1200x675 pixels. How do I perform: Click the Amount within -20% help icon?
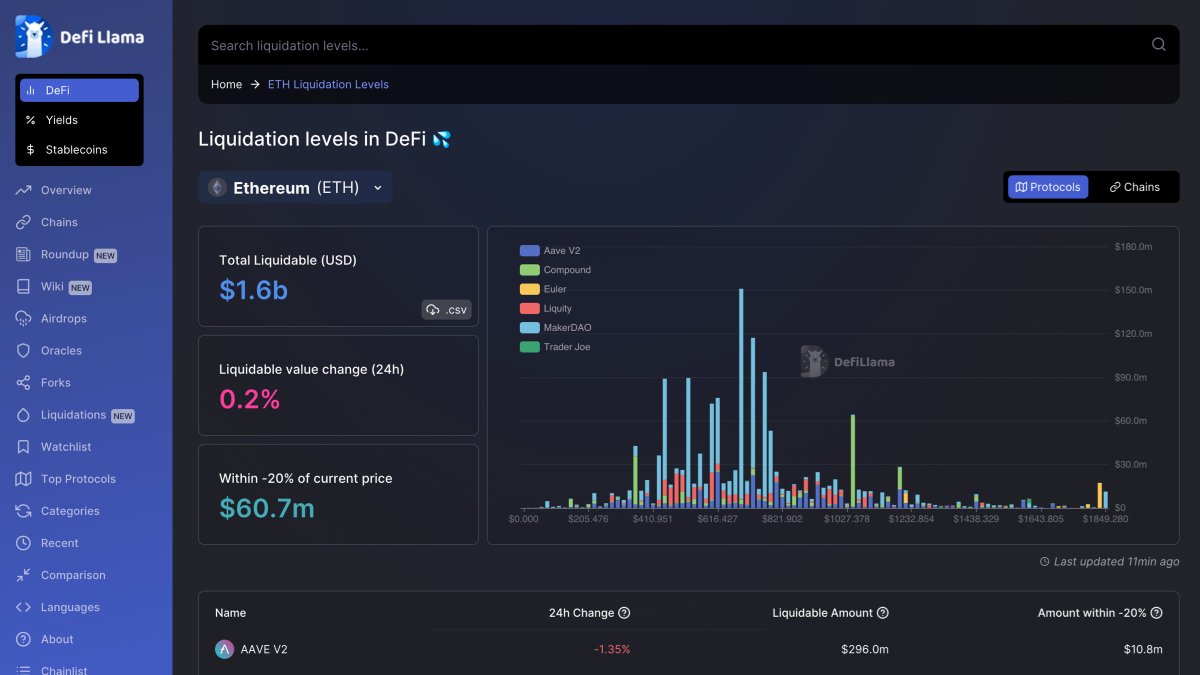click(1157, 613)
